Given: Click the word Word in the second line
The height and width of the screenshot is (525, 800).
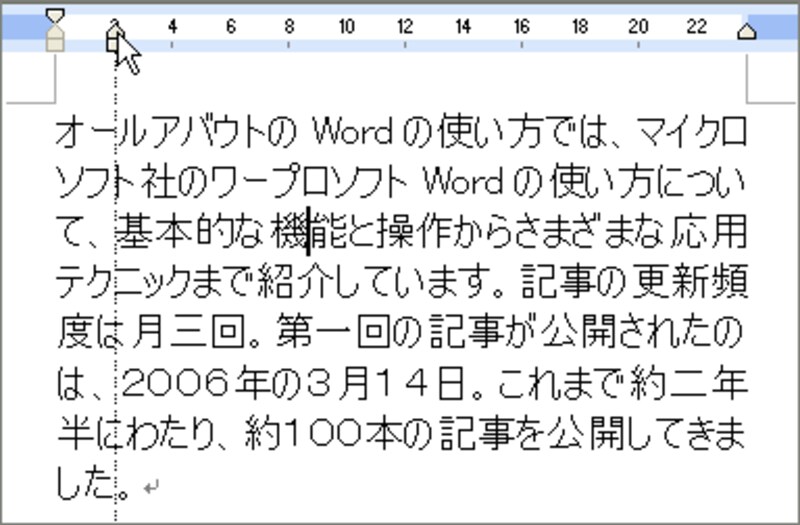Looking at the screenshot, I should [x=463, y=182].
